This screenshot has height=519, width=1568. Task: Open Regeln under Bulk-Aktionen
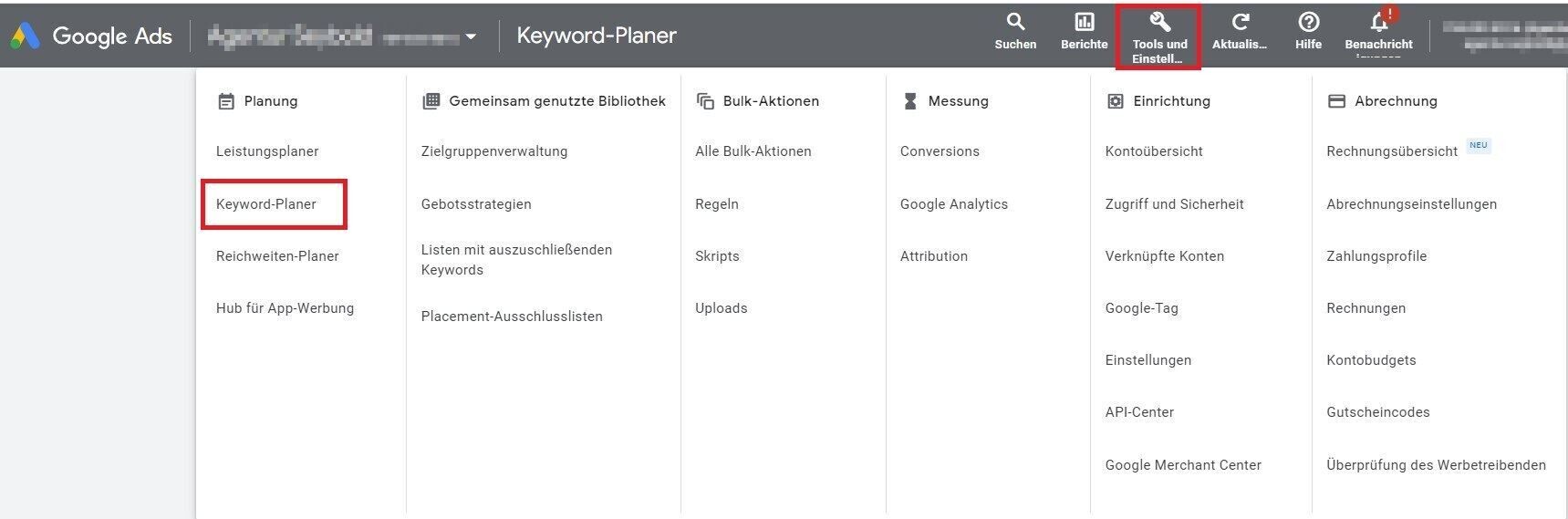[x=717, y=204]
